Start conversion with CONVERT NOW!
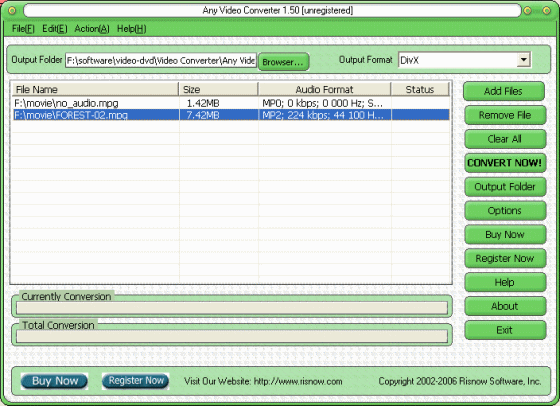This screenshot has height=406, width=560. 505,163
